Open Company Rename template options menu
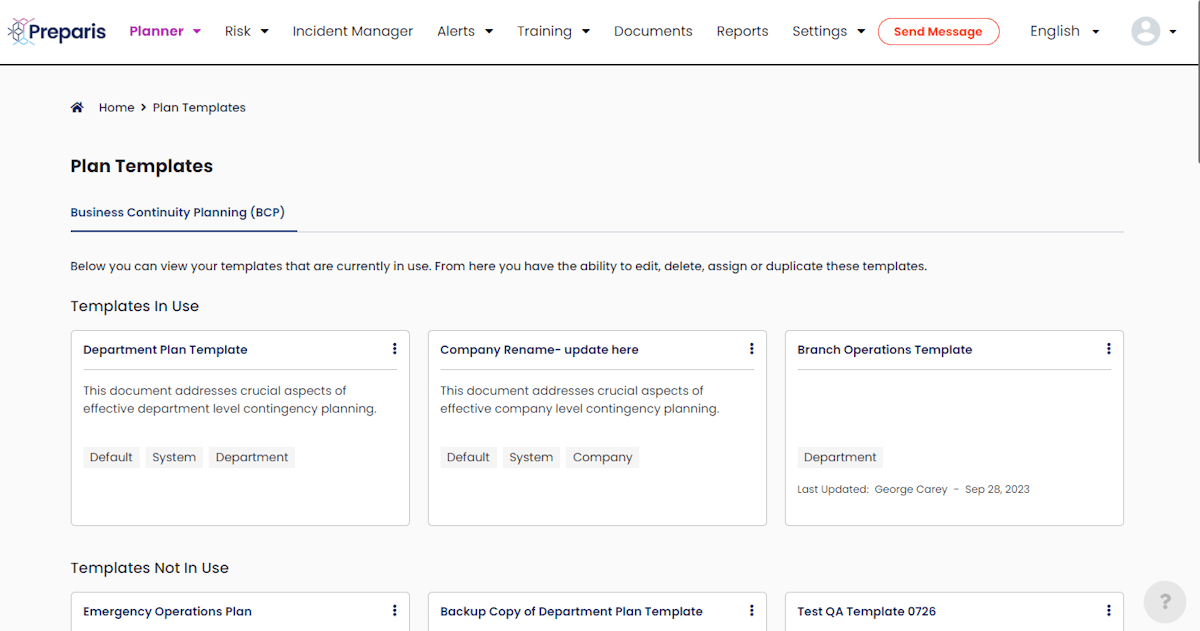This screenshot has width=1200, height=631. click(x=751, y=349)
